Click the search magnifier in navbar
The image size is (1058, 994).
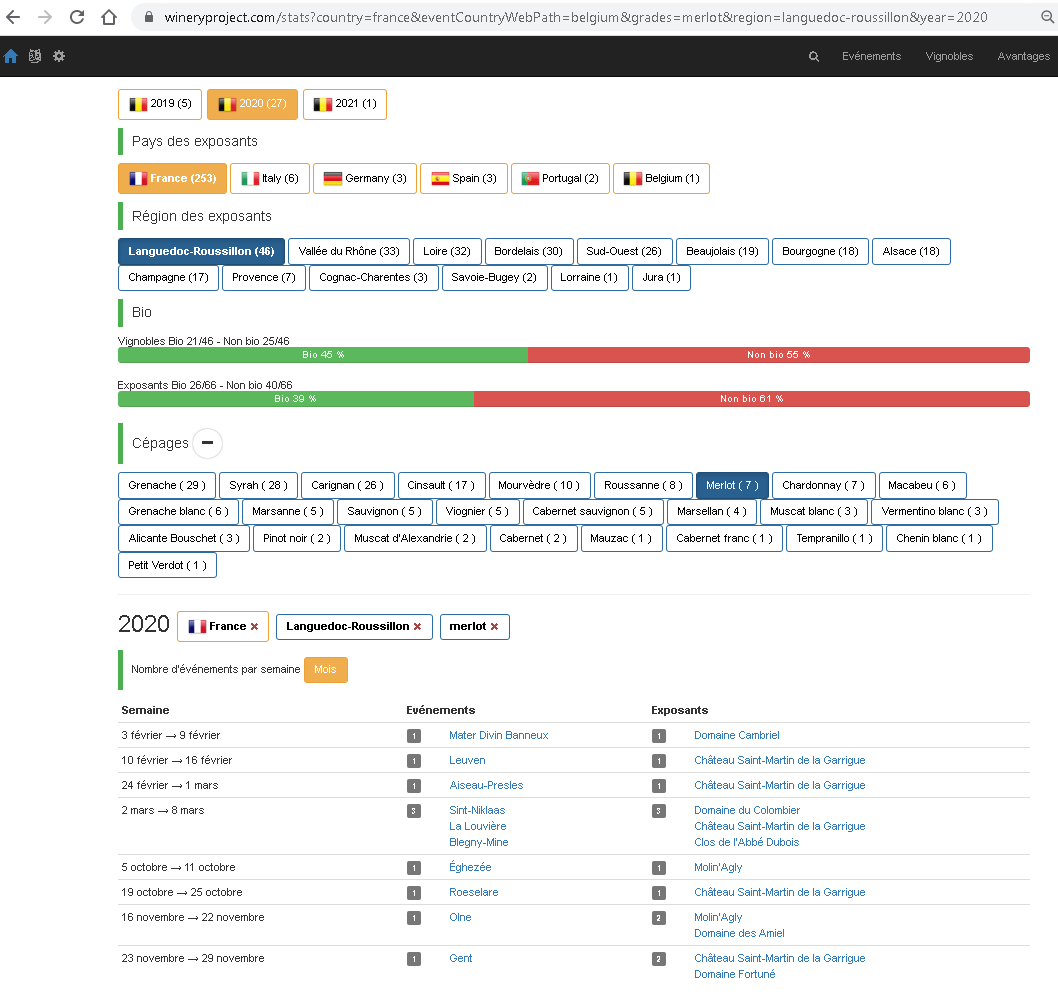814,57
